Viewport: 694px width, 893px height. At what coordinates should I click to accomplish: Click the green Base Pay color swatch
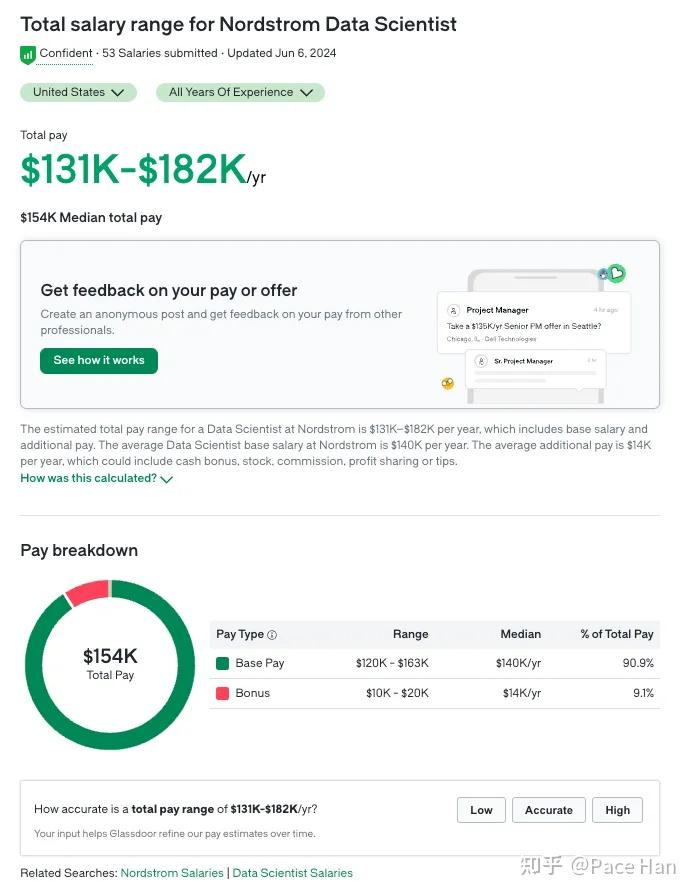223,663
